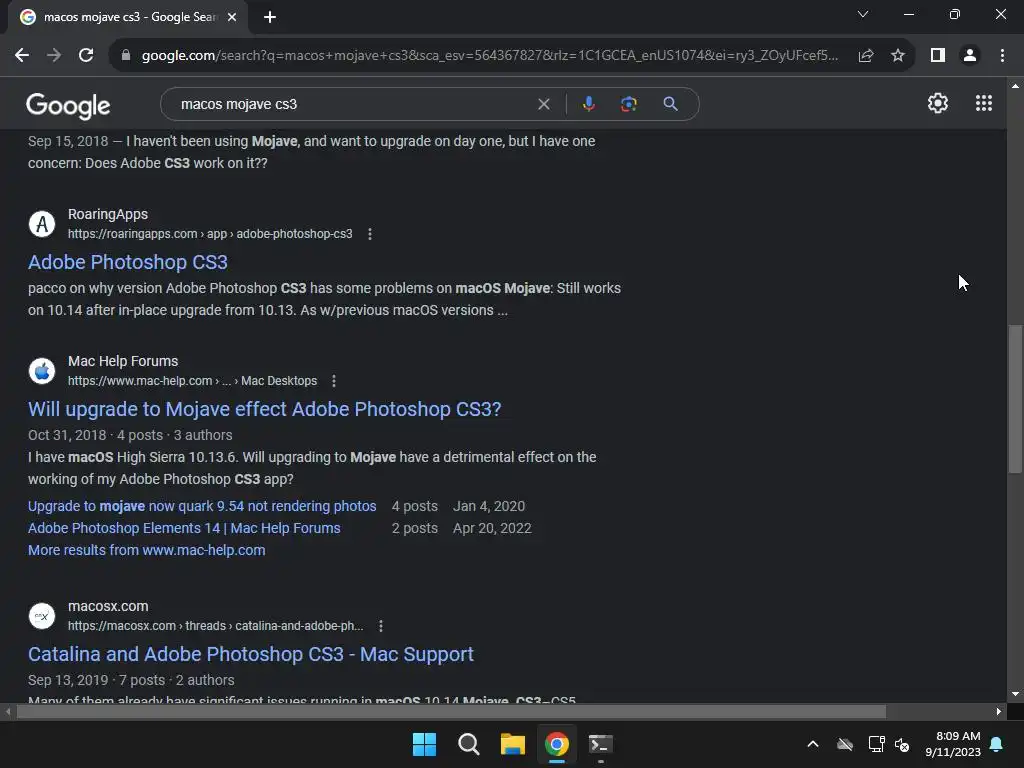1024x768 pixels.
Task: Share this page icon in address bar
Action: pyautogui.click(x=866, y=56)
